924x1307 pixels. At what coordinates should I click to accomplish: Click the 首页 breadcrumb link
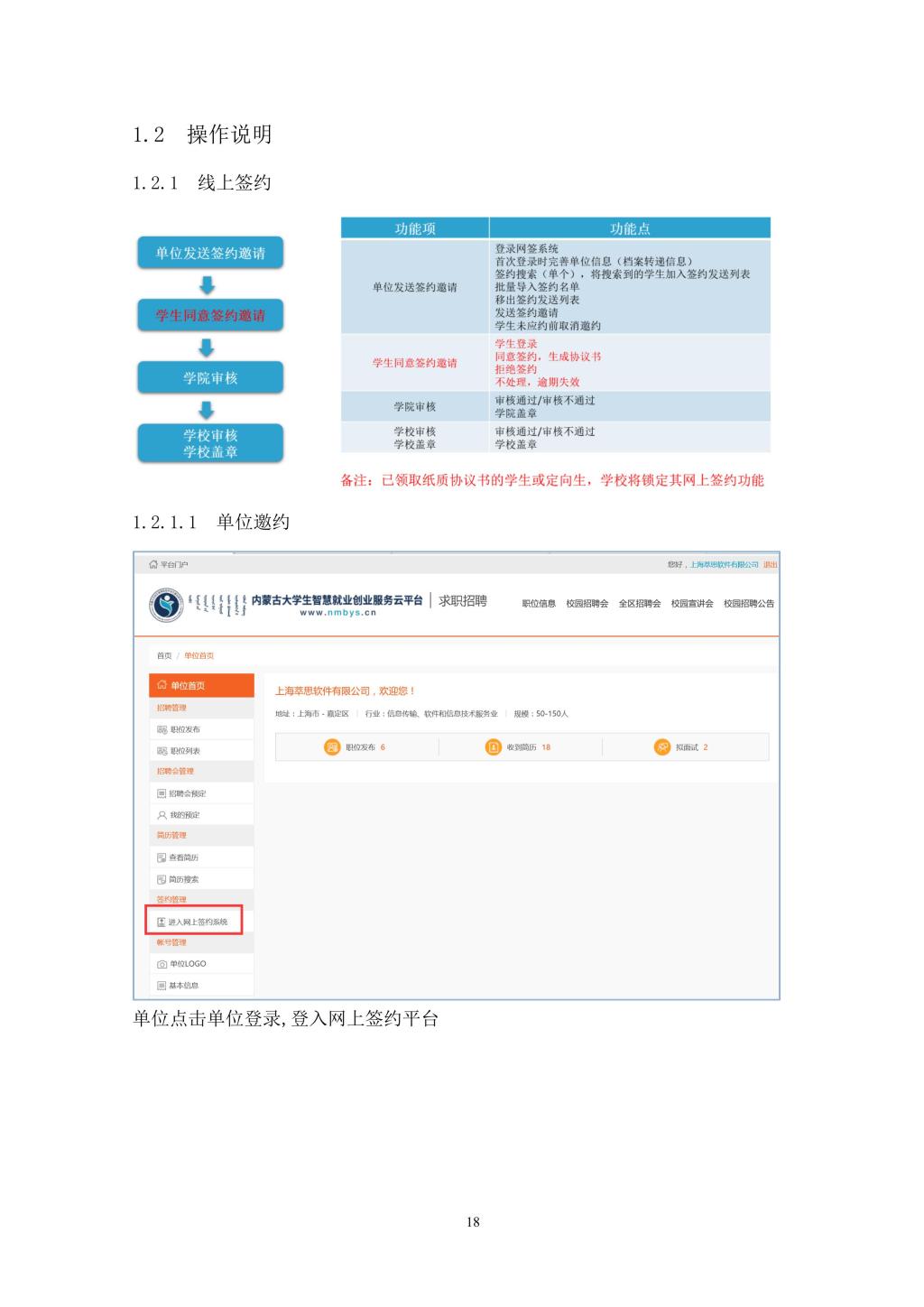tap(164, 656)
